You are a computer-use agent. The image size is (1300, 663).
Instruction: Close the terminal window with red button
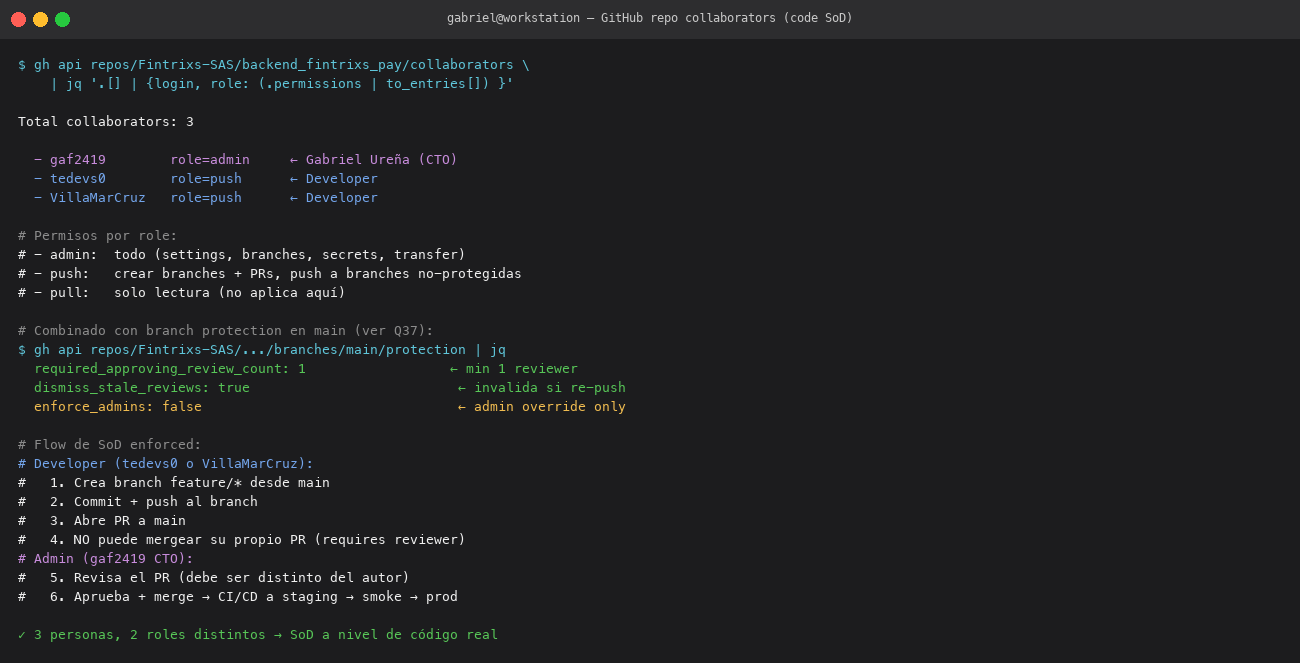(18, 19)
